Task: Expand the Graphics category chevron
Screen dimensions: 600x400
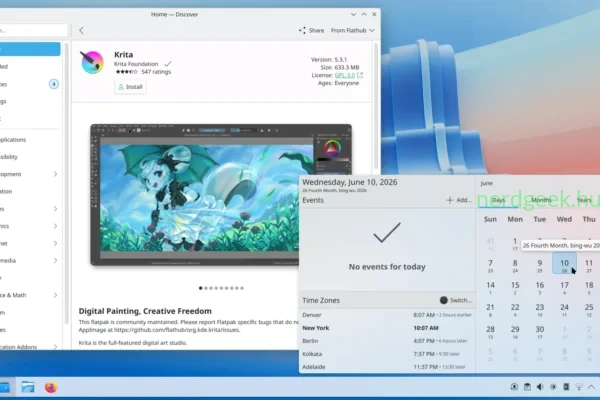Action: click(55, 226)
